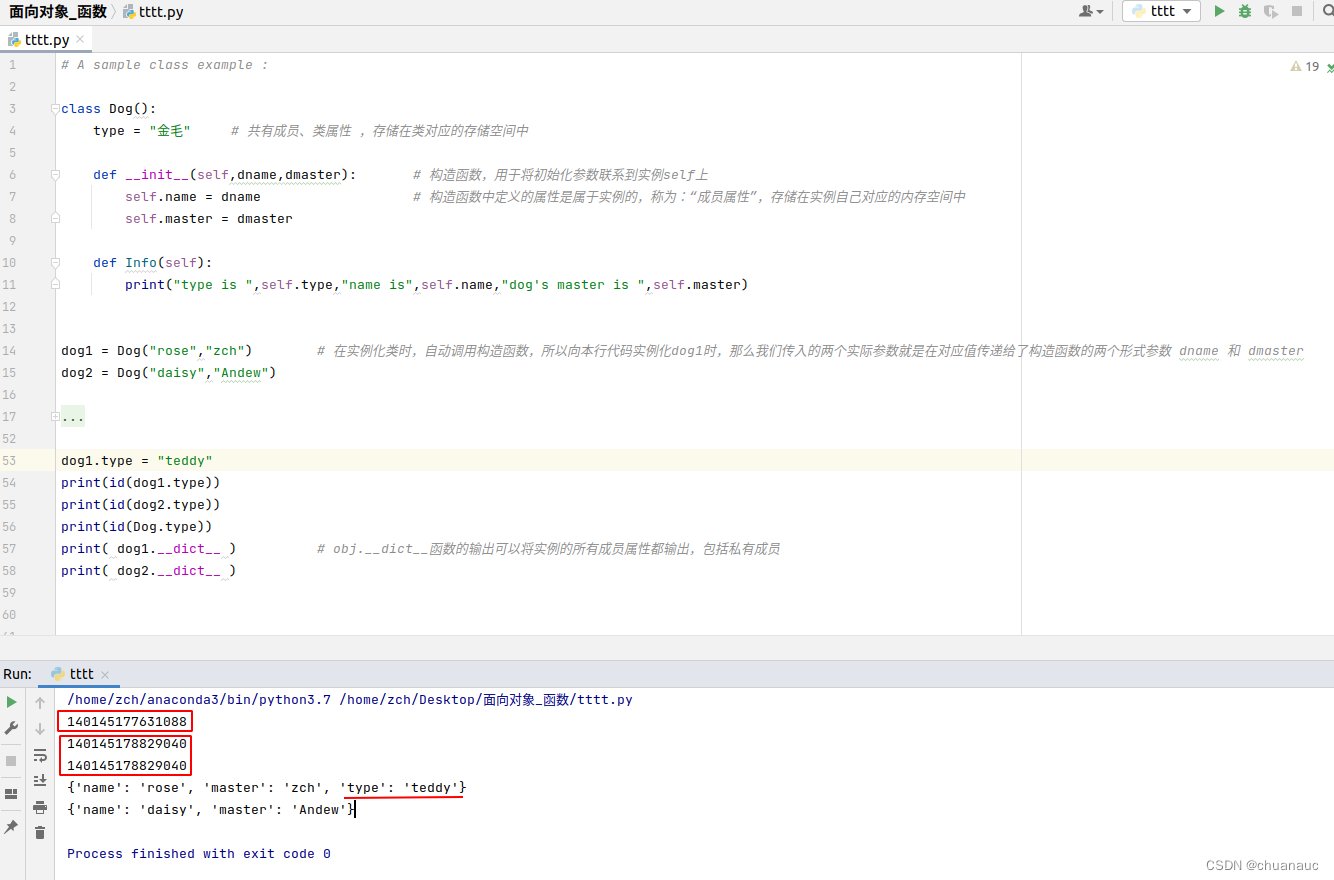Run tttt with coverage icon
The image size is (1334, 880).
click(x=1269, y=11)
